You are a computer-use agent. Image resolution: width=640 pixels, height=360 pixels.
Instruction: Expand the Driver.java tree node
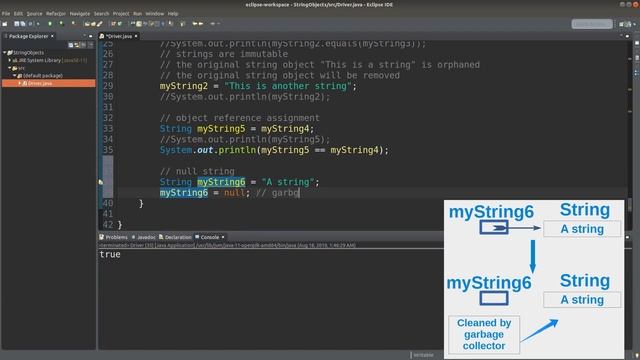19,83
